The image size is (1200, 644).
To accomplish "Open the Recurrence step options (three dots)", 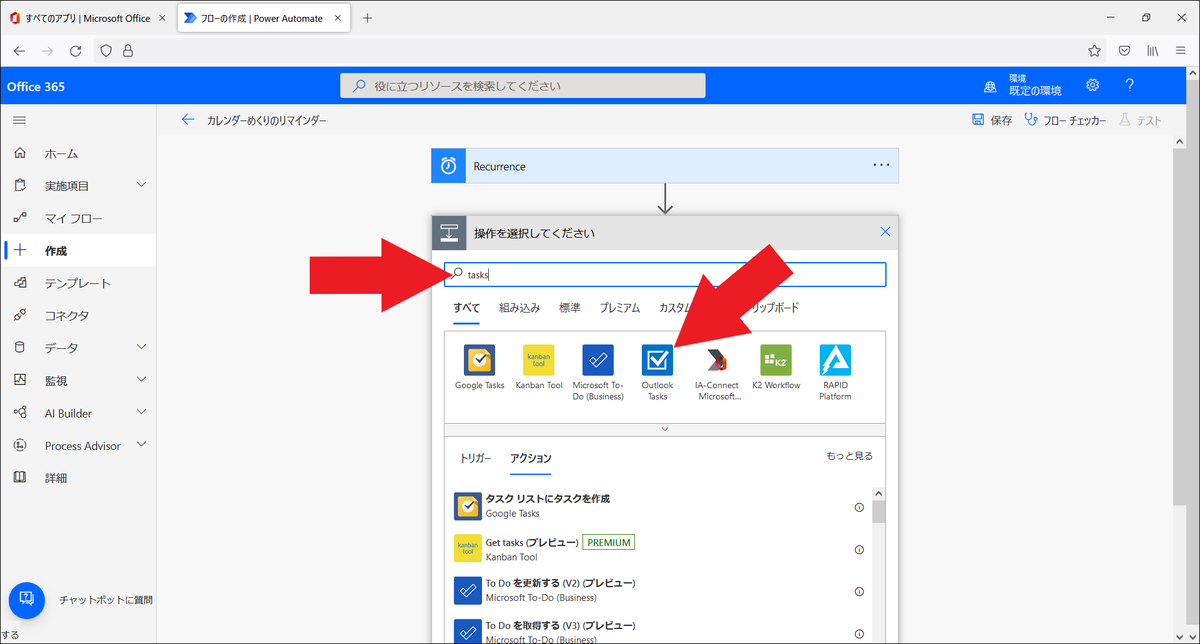I will (x=881, y=165).
